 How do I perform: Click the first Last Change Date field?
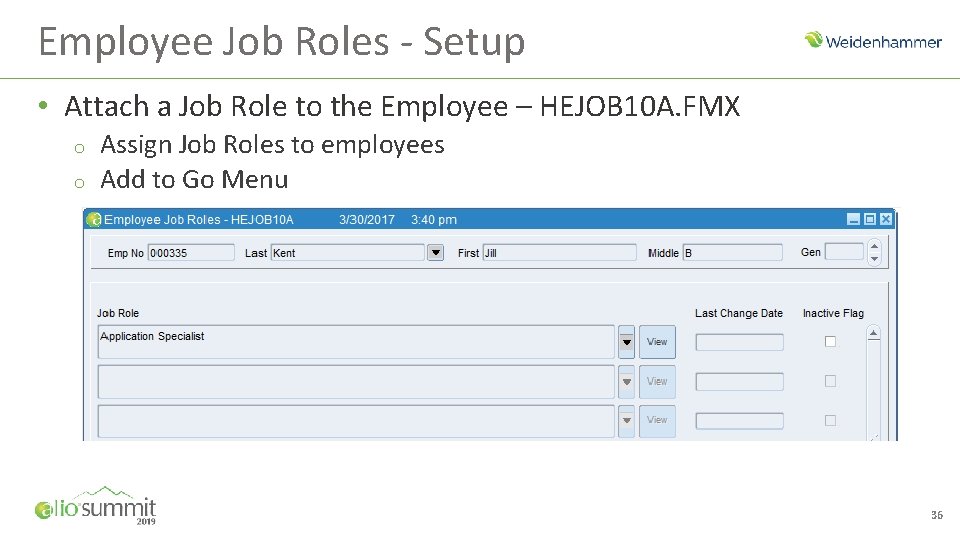[739, 342]
